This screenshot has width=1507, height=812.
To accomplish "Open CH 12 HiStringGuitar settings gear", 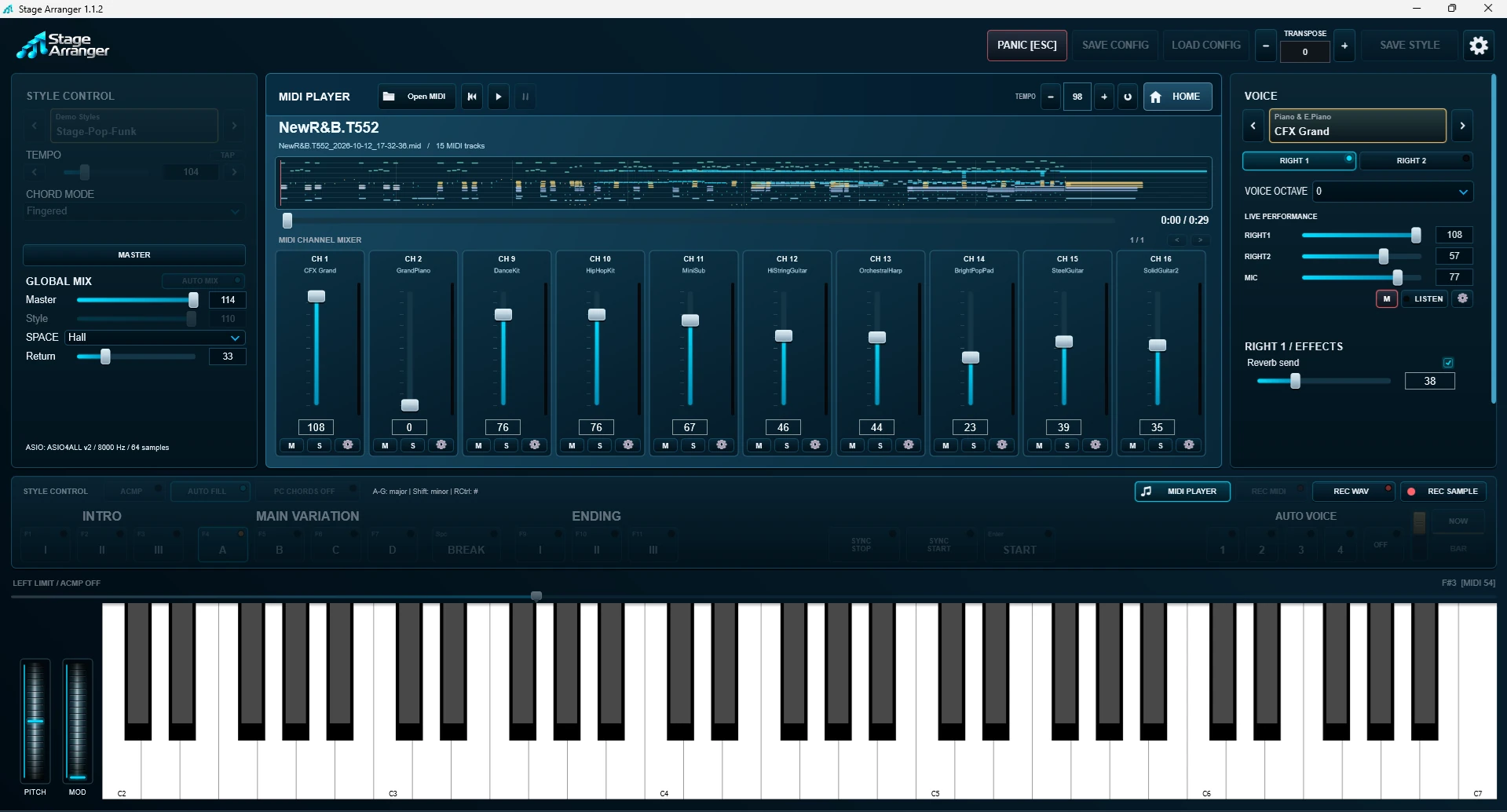I will point(815,445).
